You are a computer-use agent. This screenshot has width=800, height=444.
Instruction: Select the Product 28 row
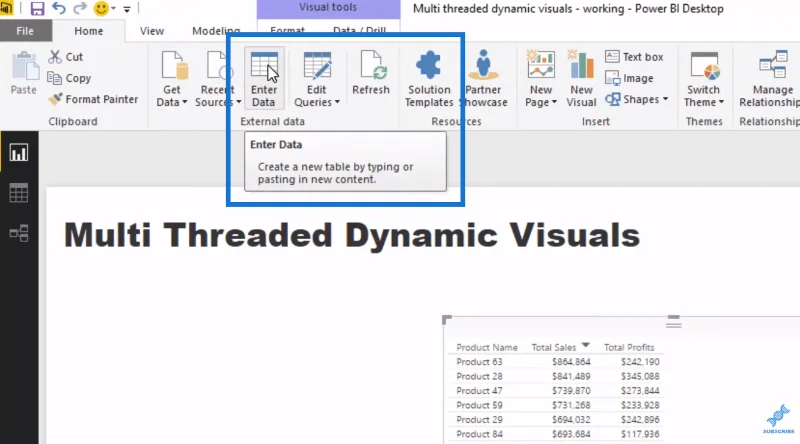558,376
